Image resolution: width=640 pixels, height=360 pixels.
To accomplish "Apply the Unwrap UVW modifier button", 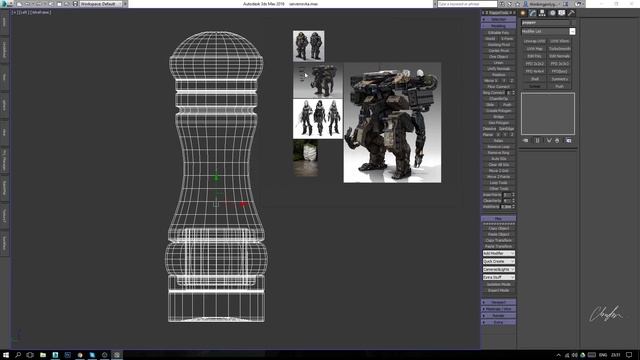I will tap(534, 41).
